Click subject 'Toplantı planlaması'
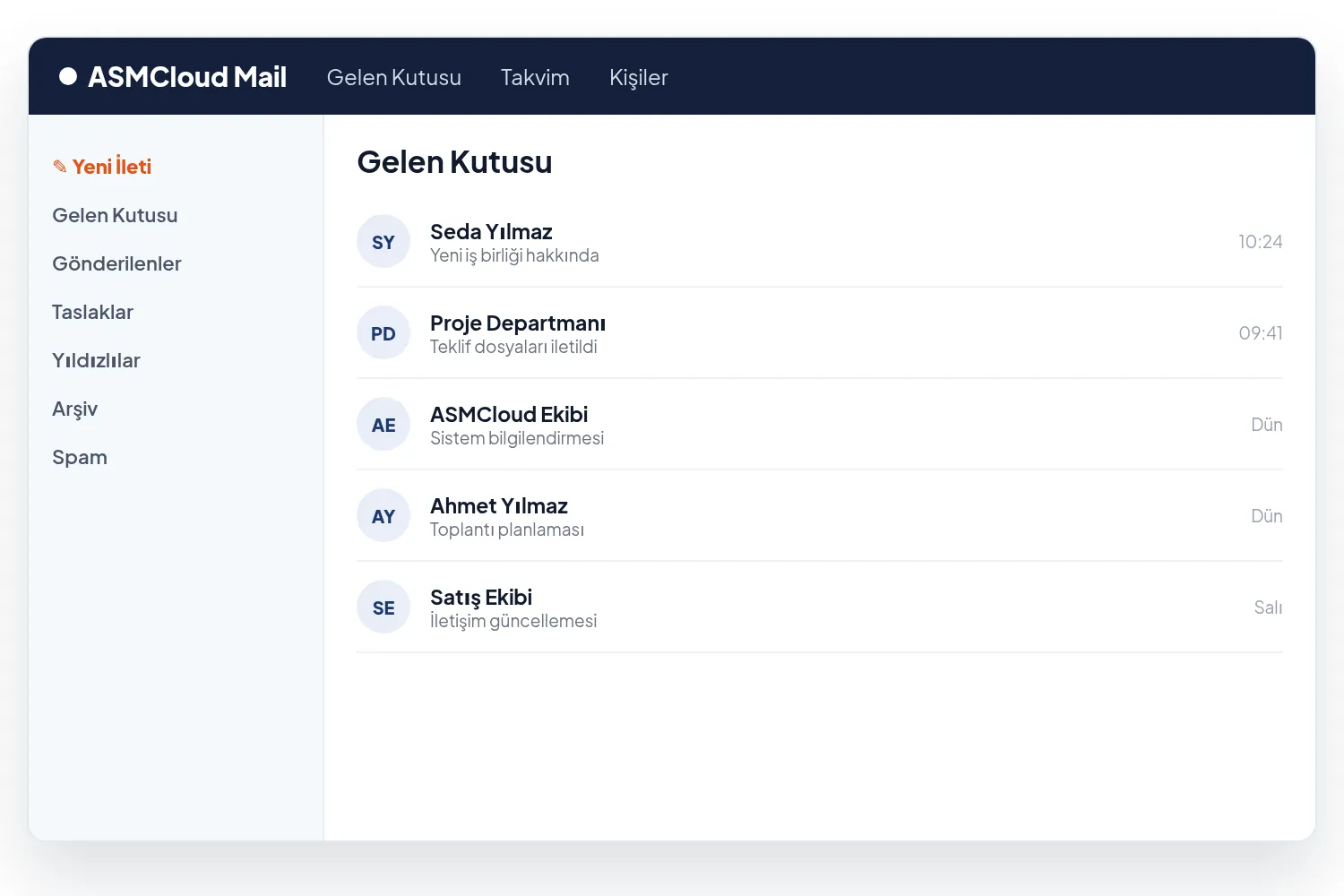 (x=507, y=530)
